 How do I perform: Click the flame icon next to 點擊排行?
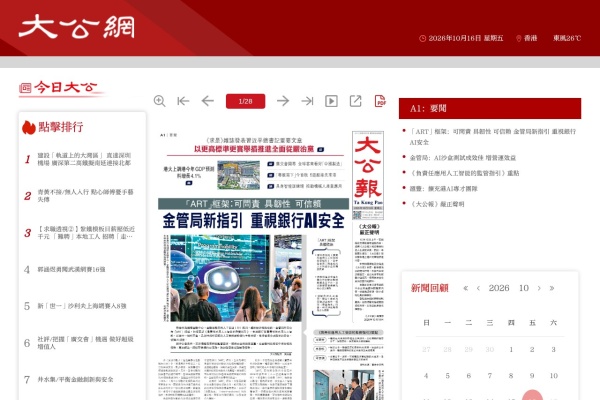coord(28,127)
